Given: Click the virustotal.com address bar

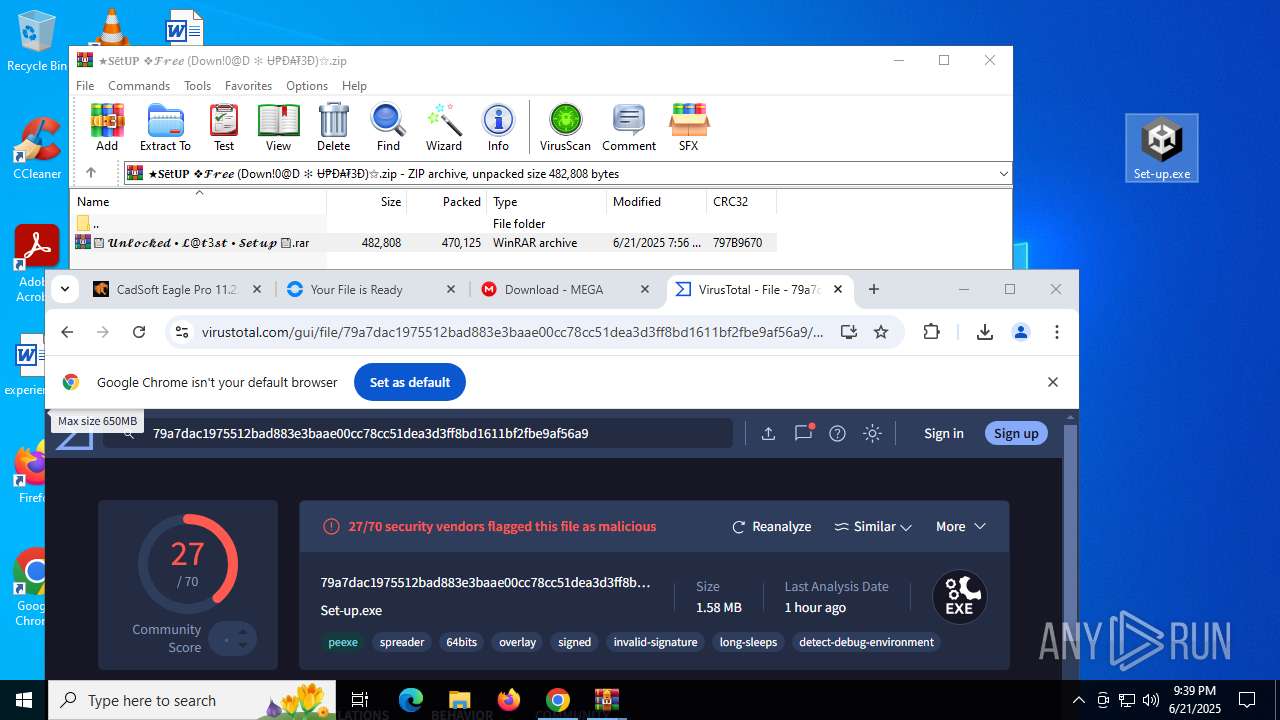Looking at the screenshot, I should (x=512, y=332).
